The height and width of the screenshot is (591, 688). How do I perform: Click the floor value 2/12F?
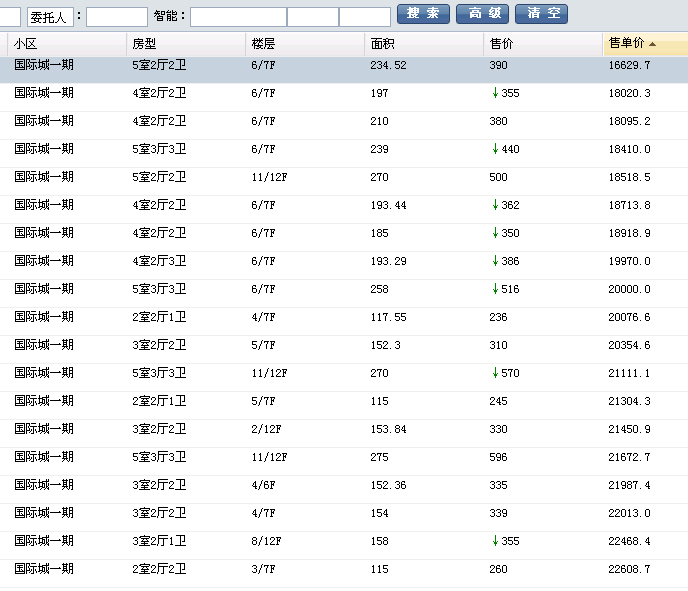click(266, 430)
